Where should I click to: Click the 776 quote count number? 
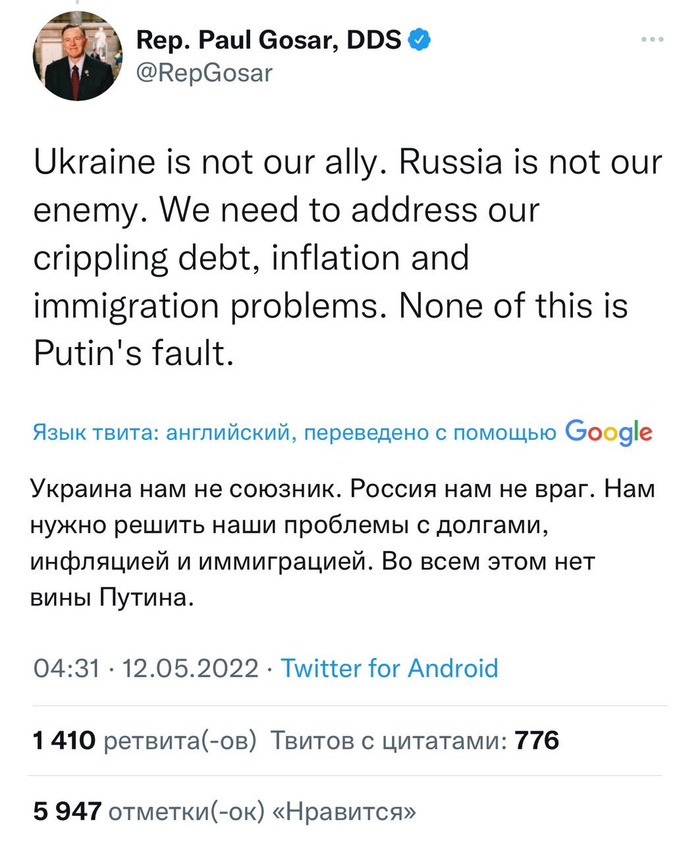click(537, 741)
